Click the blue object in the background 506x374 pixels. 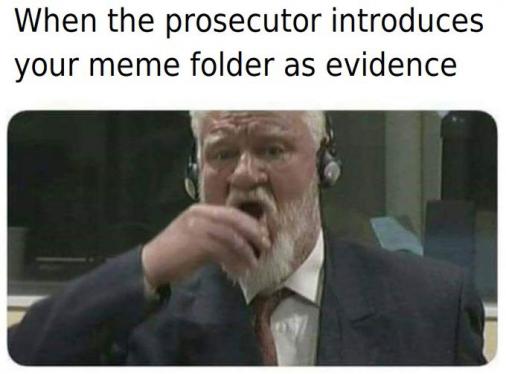pos(397,235)
